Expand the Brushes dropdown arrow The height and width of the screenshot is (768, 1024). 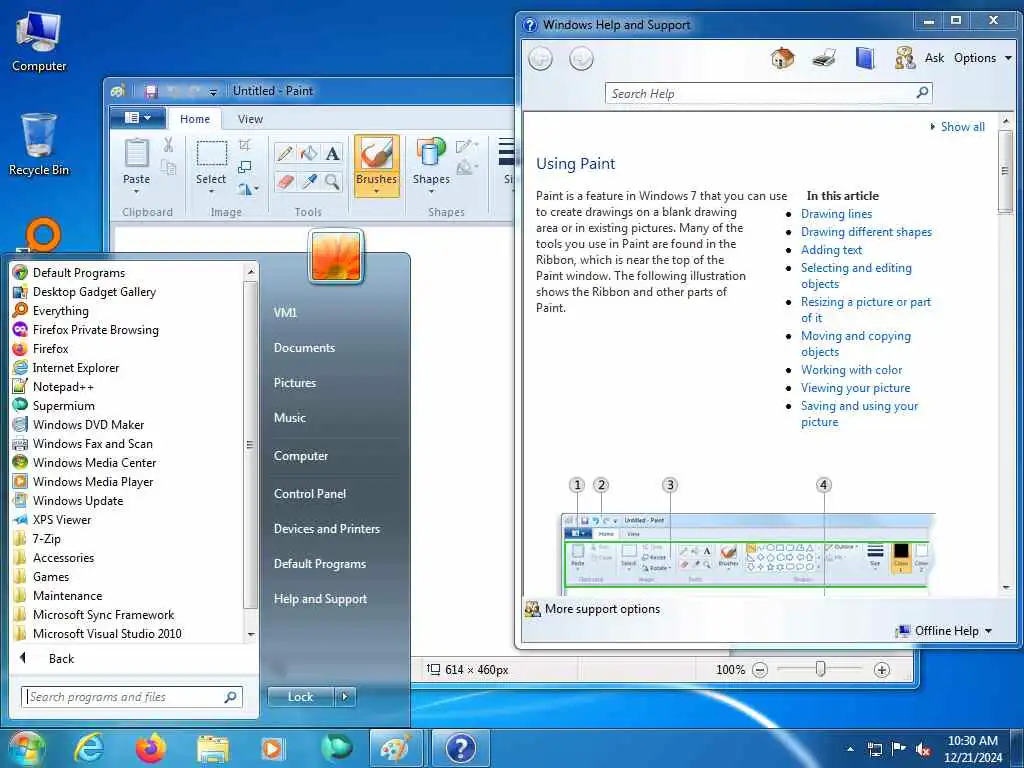pyautogui.click(x=376, y=192)
